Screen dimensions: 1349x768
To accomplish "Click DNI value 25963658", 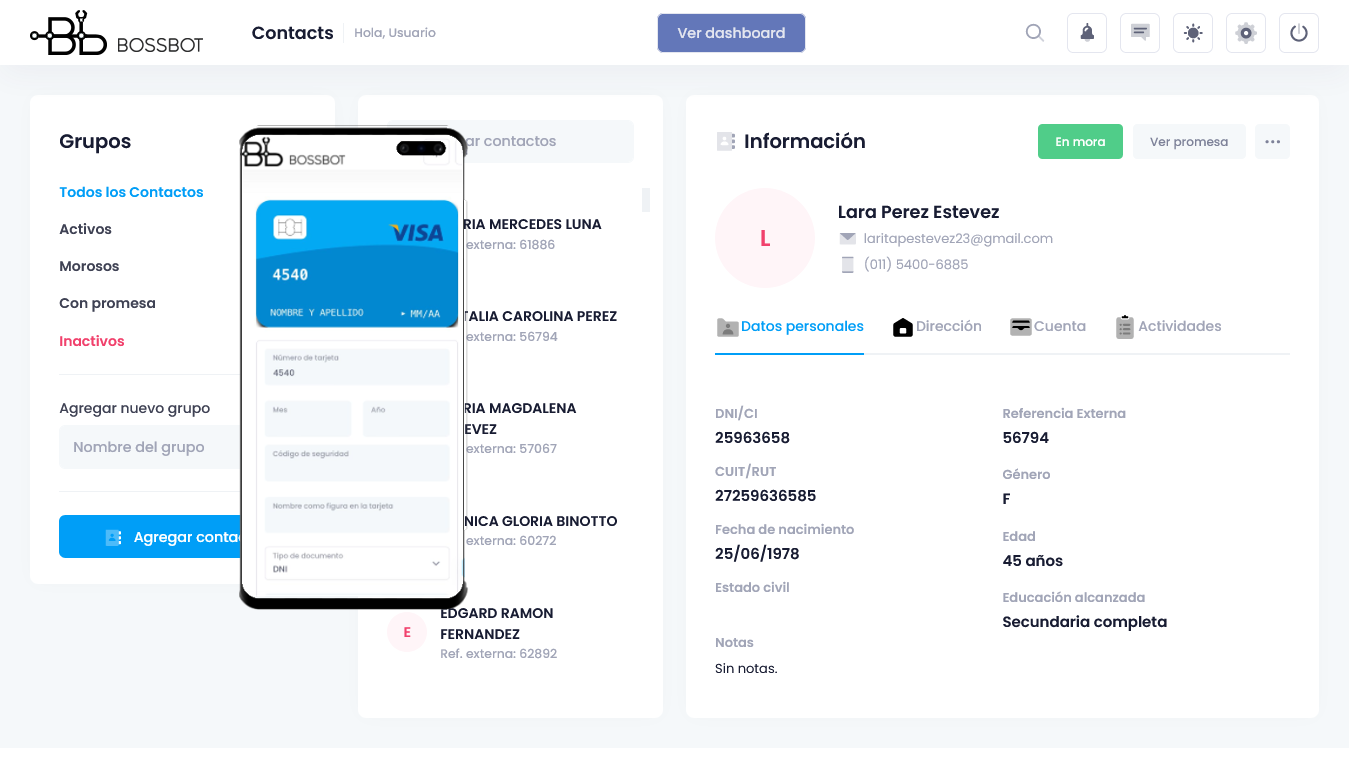I will (x=752, y=437).
